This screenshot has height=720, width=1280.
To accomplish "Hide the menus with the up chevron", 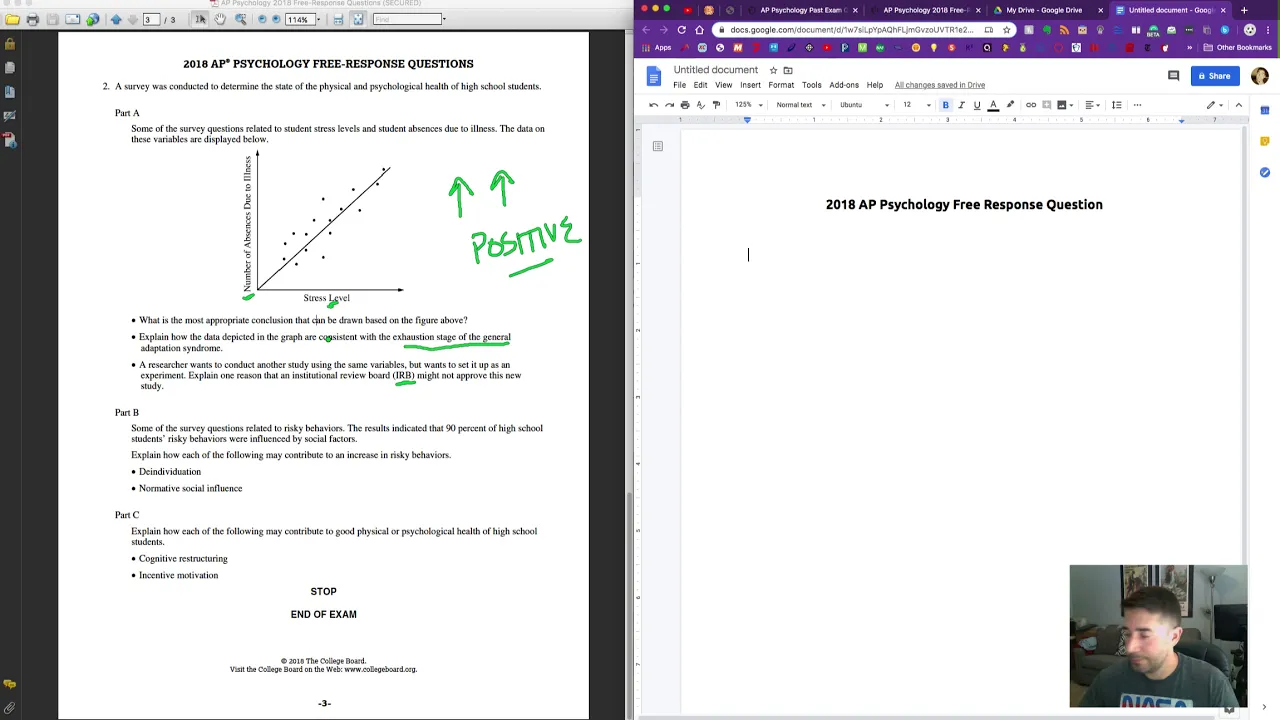I will point(1238,105).
